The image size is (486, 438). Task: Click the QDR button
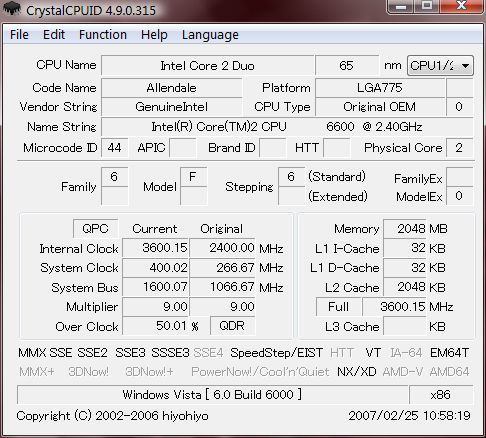(232, 326)
